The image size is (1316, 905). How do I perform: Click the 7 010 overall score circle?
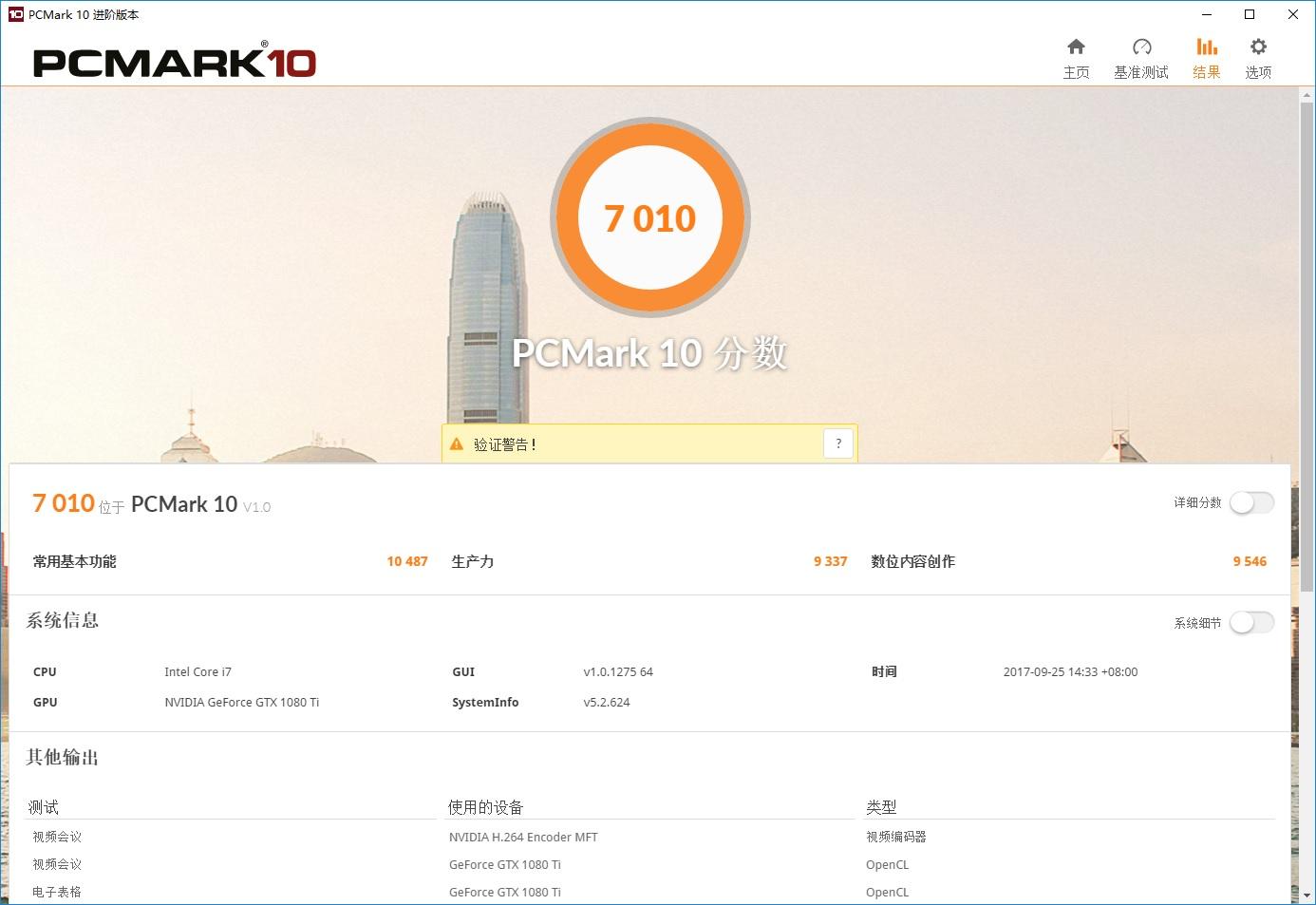tap(650, 217)
